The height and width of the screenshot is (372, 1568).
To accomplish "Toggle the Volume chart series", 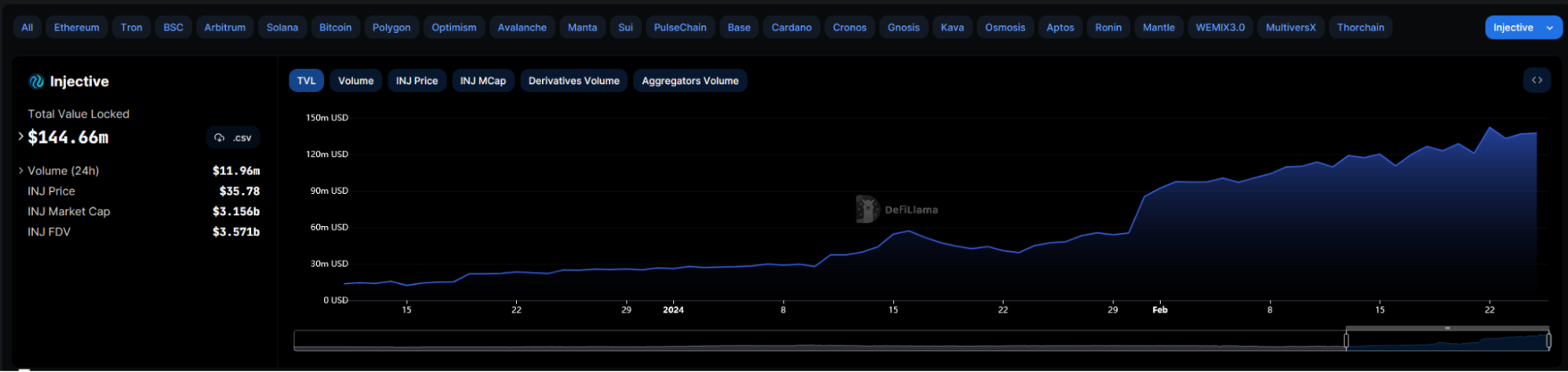I will [x=355, y=81].
